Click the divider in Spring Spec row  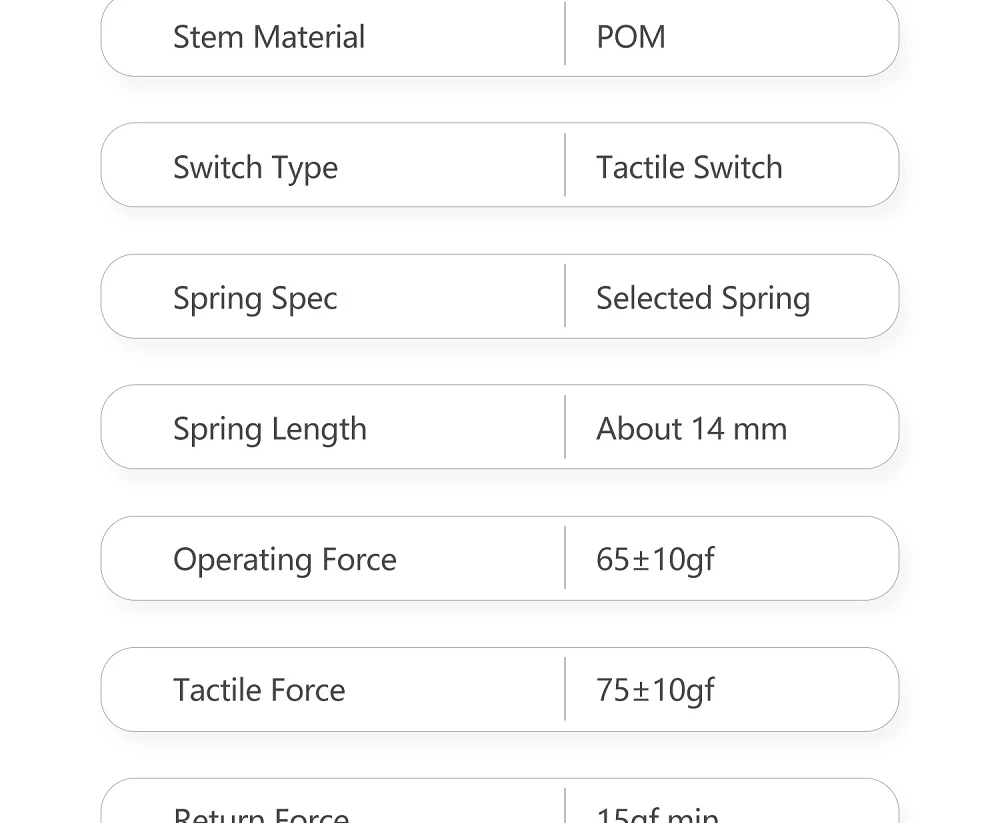click(x=565, y=296)
